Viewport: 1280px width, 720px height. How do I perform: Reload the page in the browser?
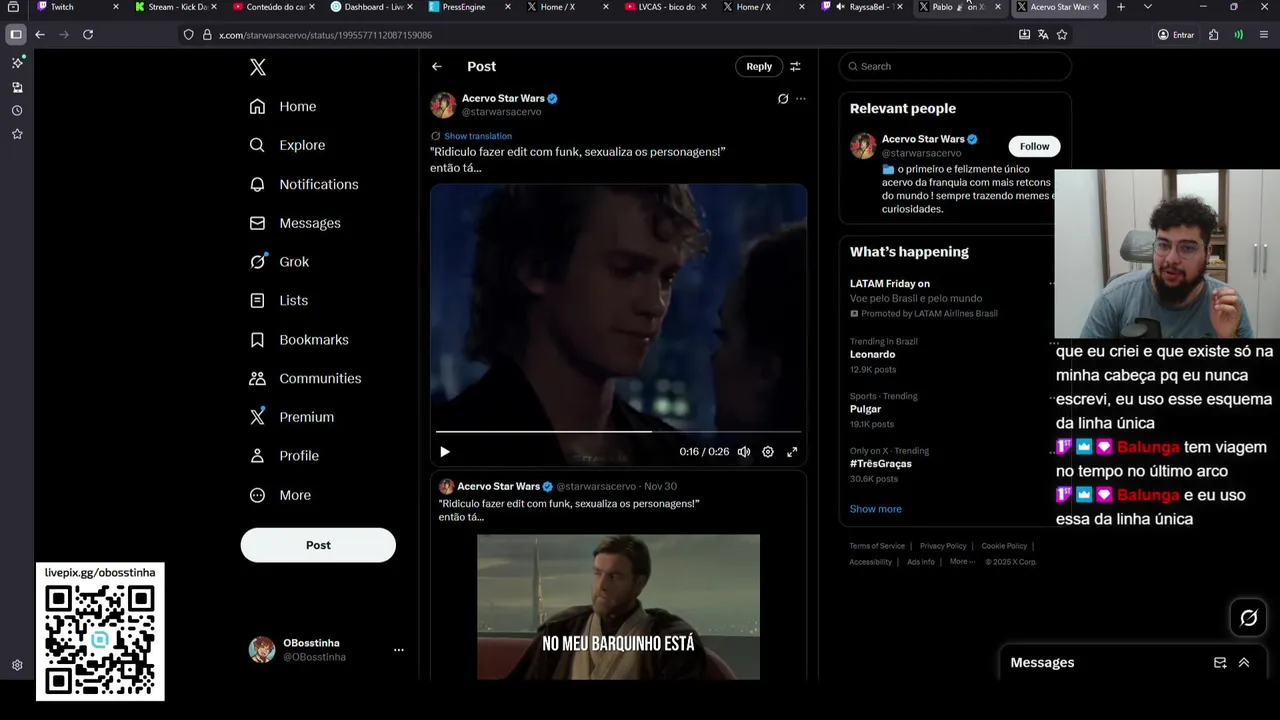88,34
